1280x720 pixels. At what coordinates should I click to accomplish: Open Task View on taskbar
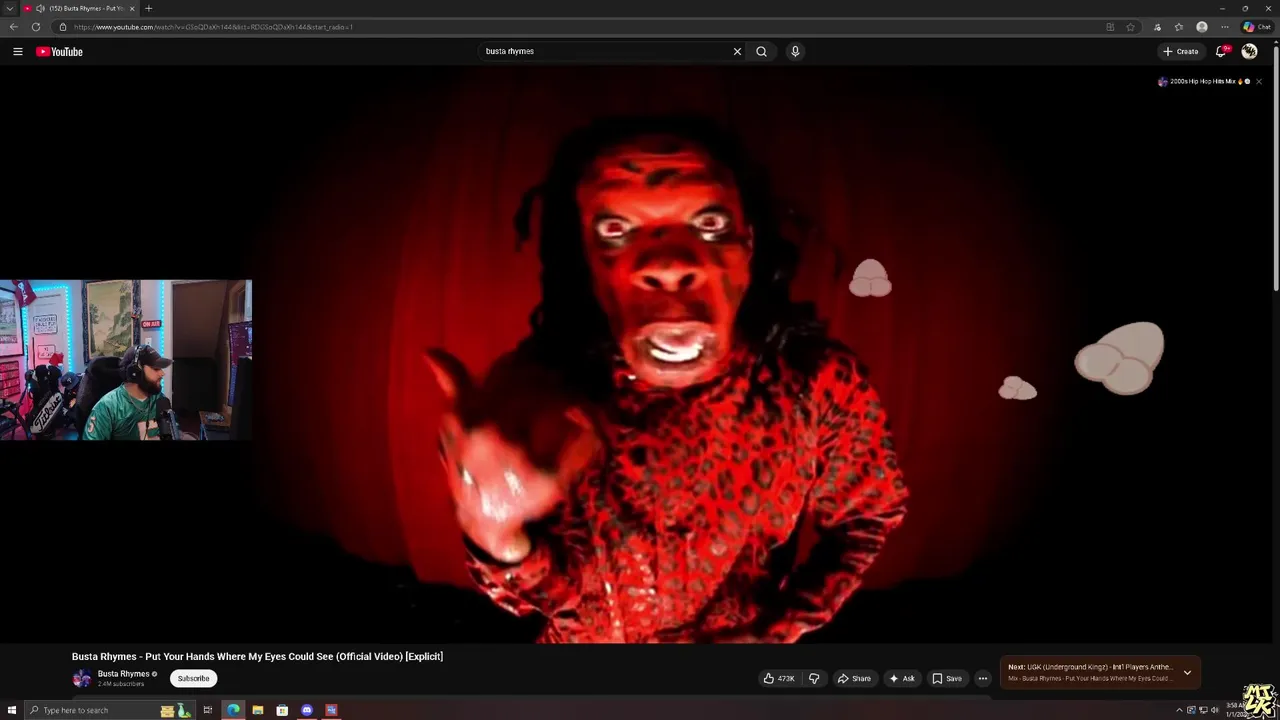pyautogui.click(x=208, y=710)
